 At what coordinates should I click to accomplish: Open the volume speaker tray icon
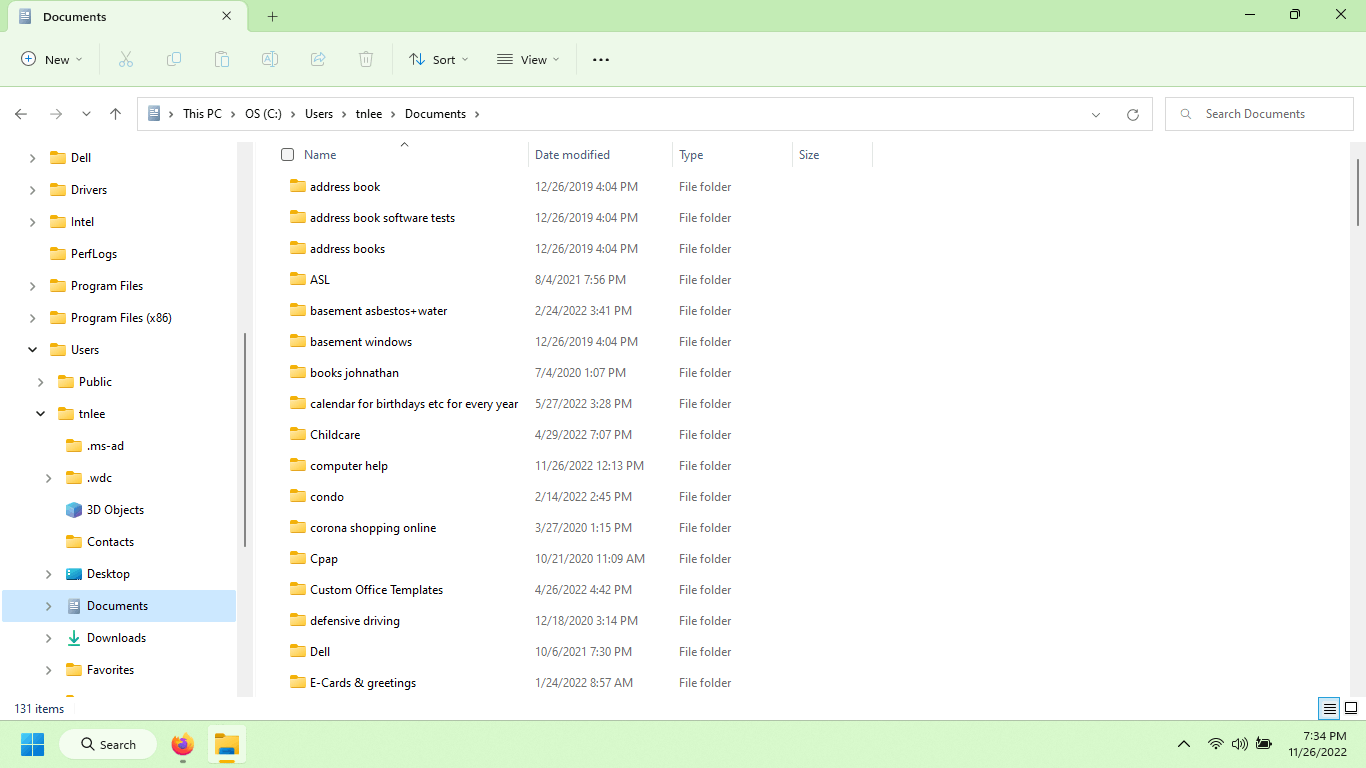1240,744
